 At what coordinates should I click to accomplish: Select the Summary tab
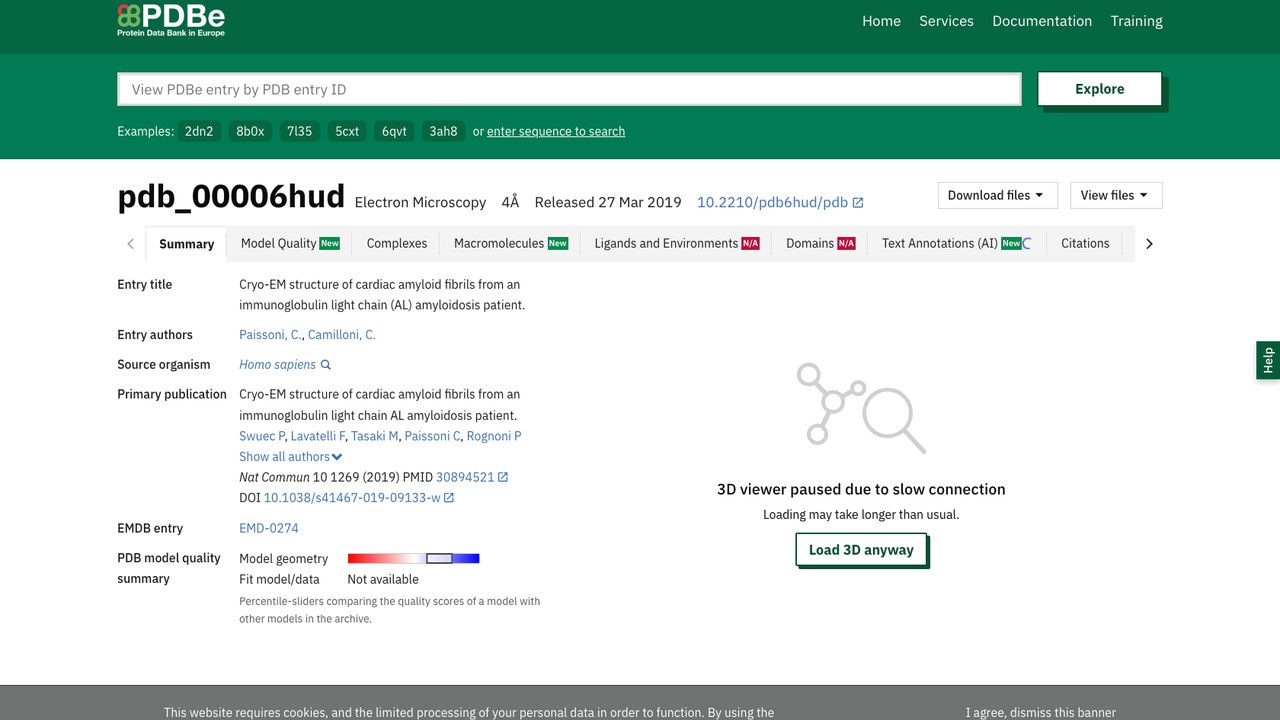coord(187,244)
